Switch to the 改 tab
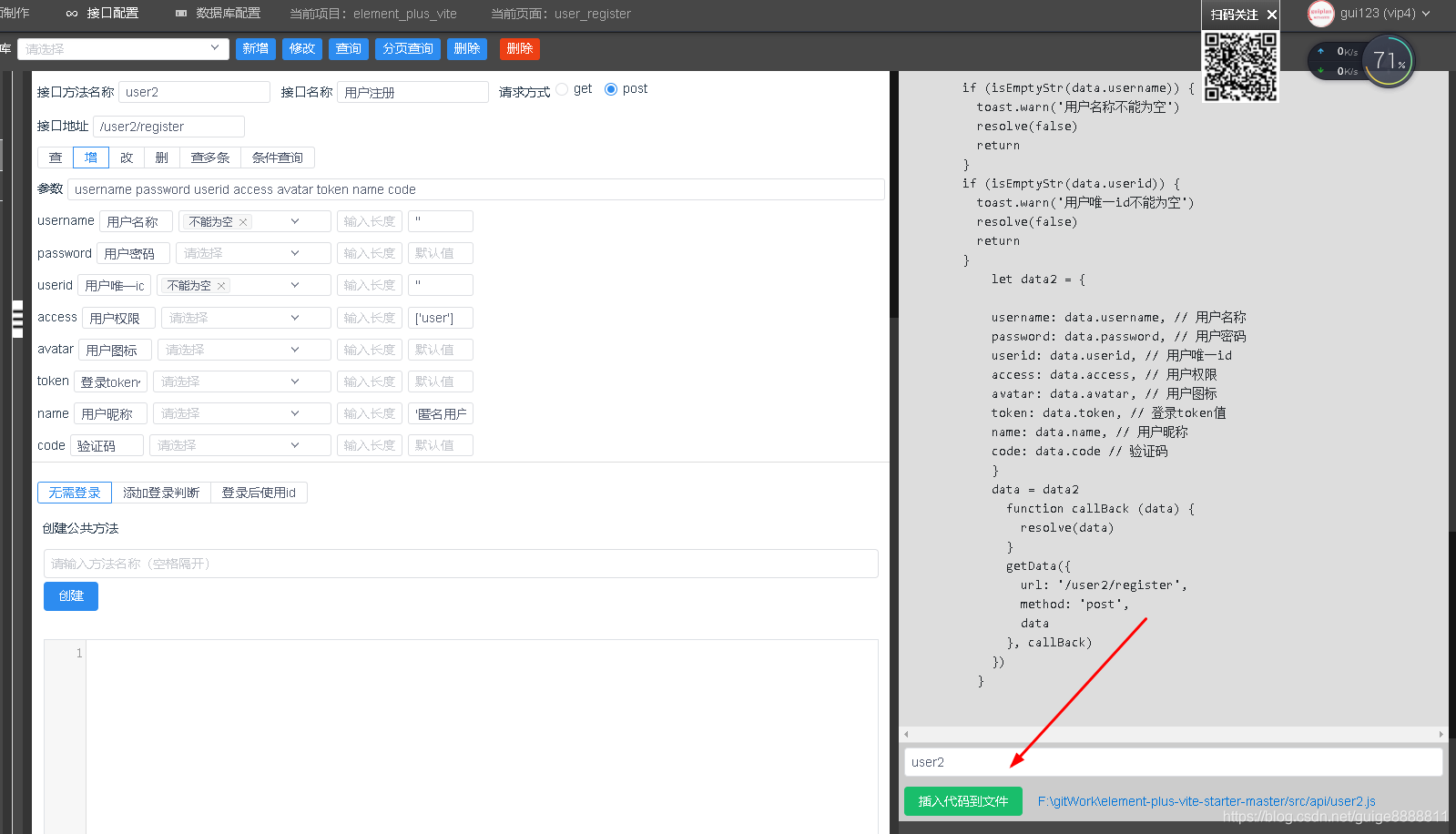 coord(127,158)
